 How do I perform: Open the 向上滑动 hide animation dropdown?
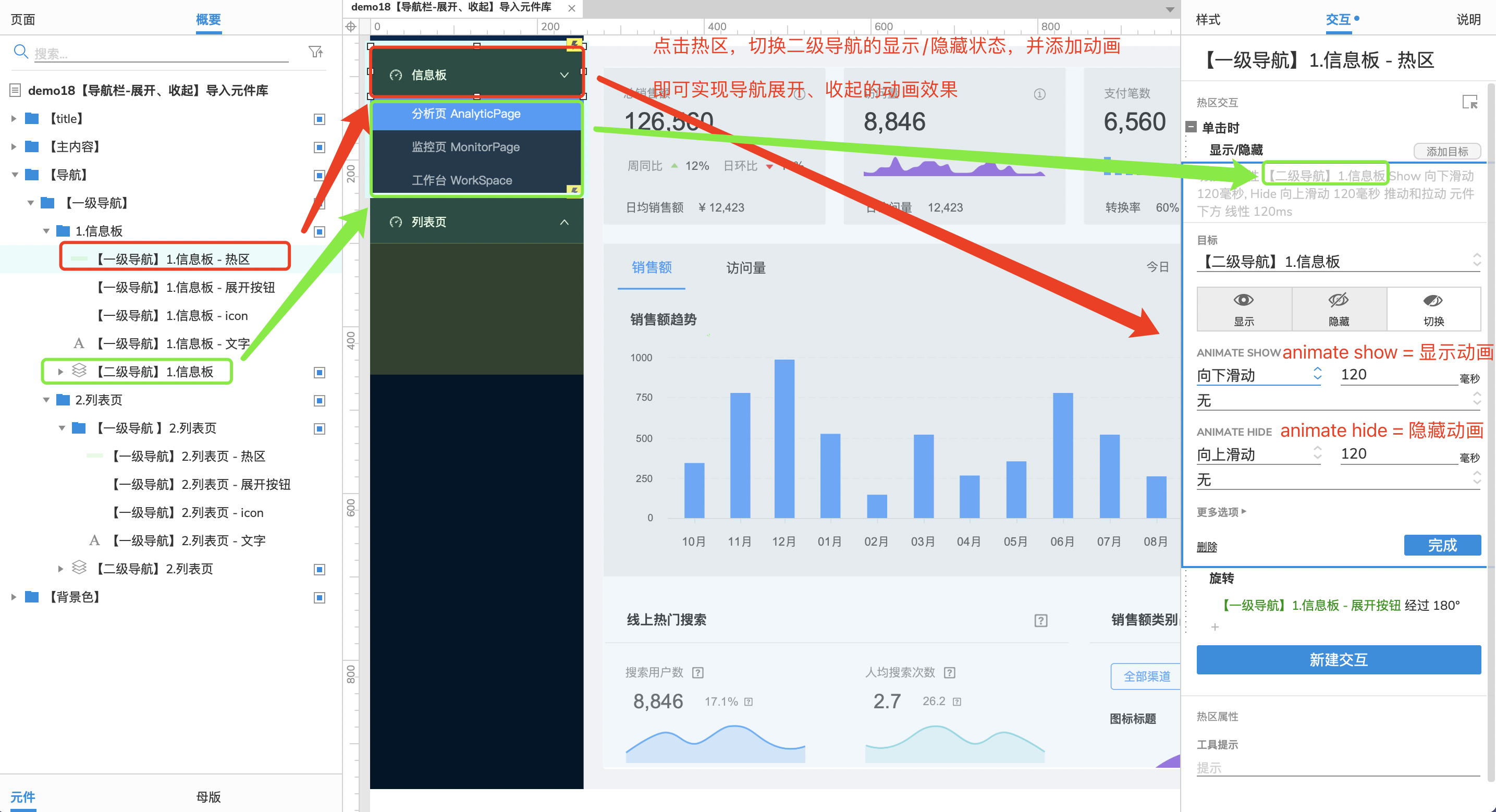point(1258,453)
